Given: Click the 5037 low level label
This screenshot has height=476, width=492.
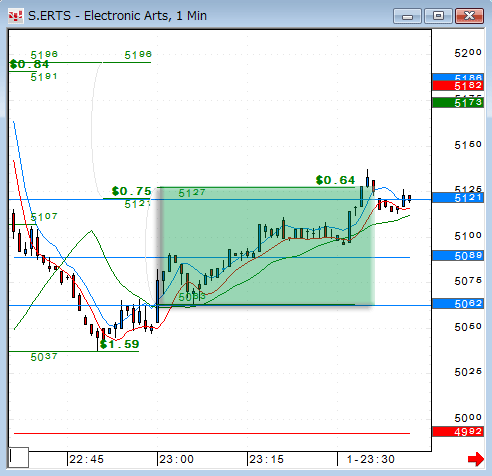Looking at the screenshot, I should pyautogui.click(x=44, y=357).
